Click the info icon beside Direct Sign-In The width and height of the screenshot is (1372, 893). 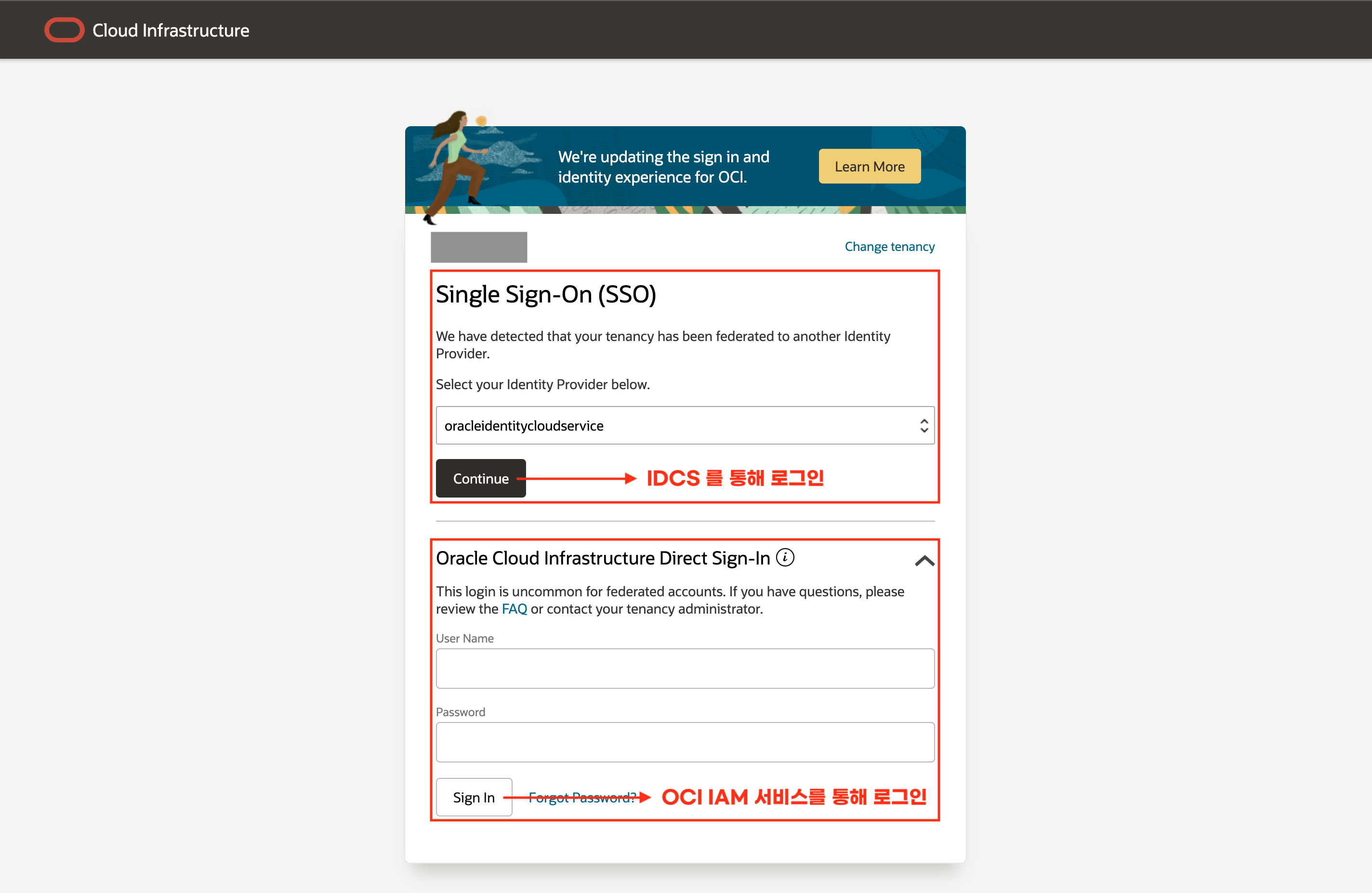coord(785,557)
